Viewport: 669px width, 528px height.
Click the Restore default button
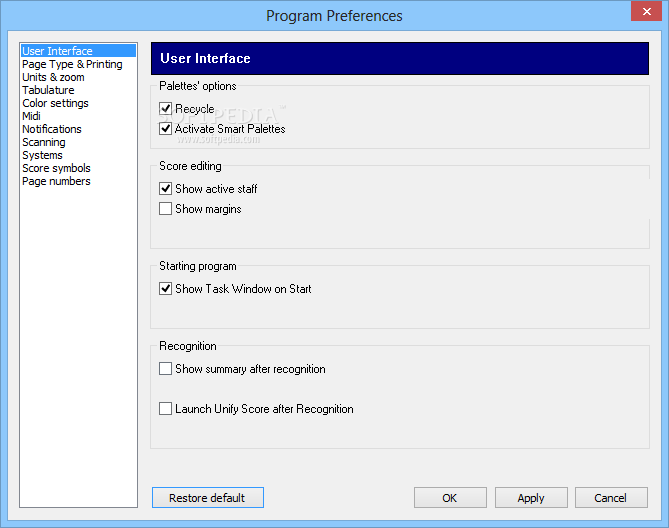pyautogui.click(x=207, y=498)
